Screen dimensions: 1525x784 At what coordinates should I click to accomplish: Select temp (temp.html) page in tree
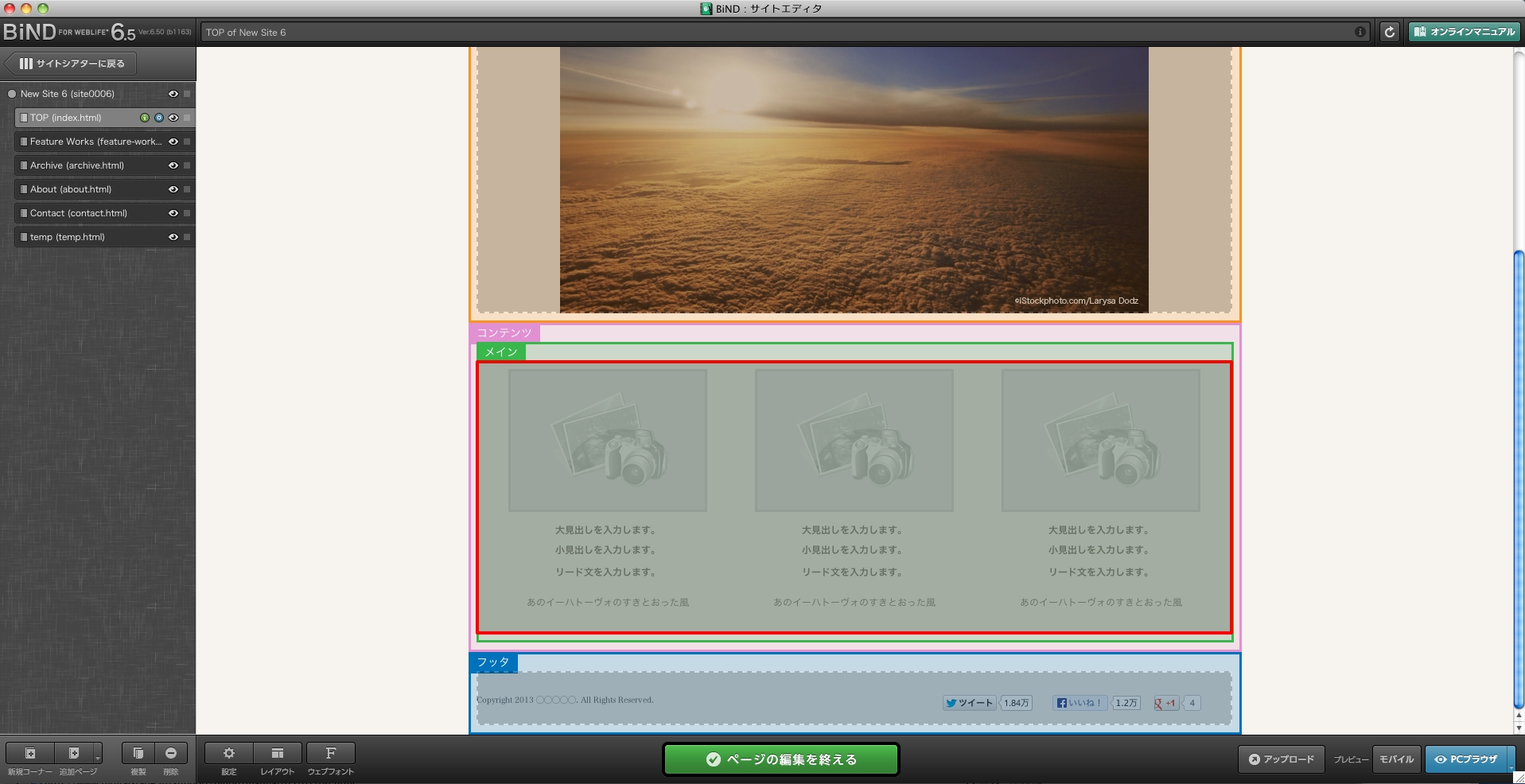pos(106,237)
